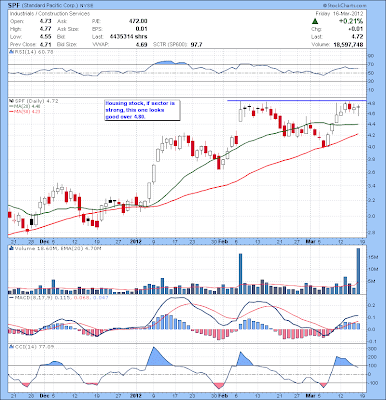The height and width of the screenshot is (400, 386).
Task: Click the SPF ticker symbol heading
Action: click(13, 6)
